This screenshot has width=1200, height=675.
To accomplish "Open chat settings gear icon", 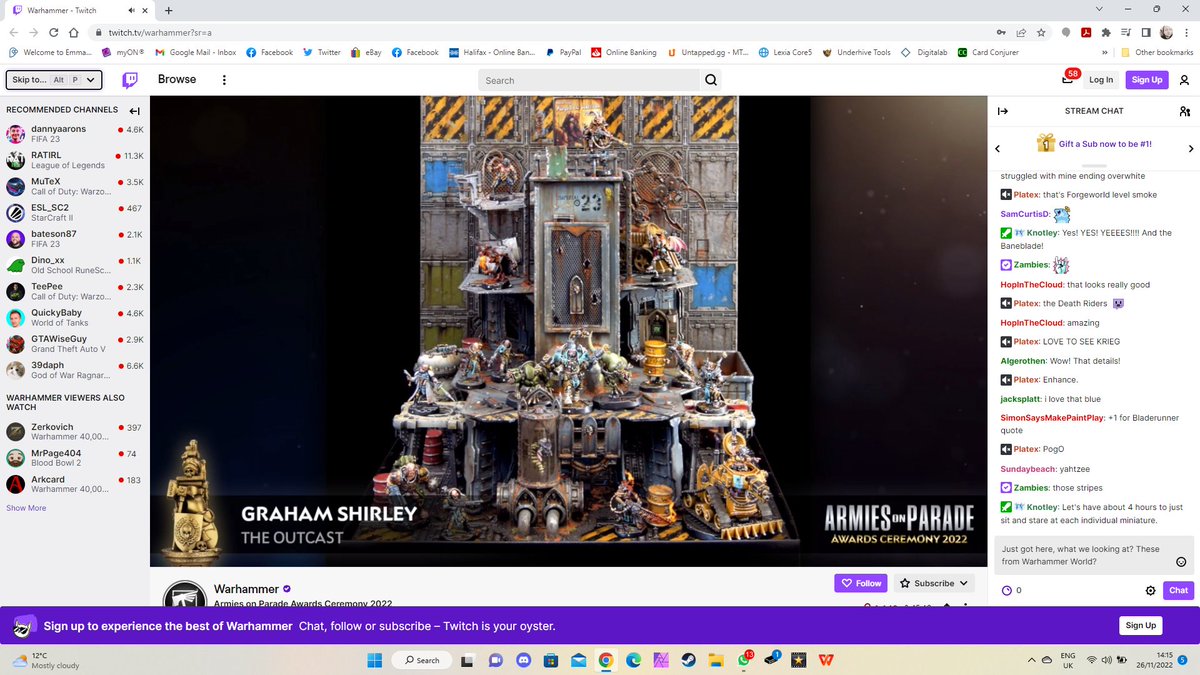I will pos(1151,590).
